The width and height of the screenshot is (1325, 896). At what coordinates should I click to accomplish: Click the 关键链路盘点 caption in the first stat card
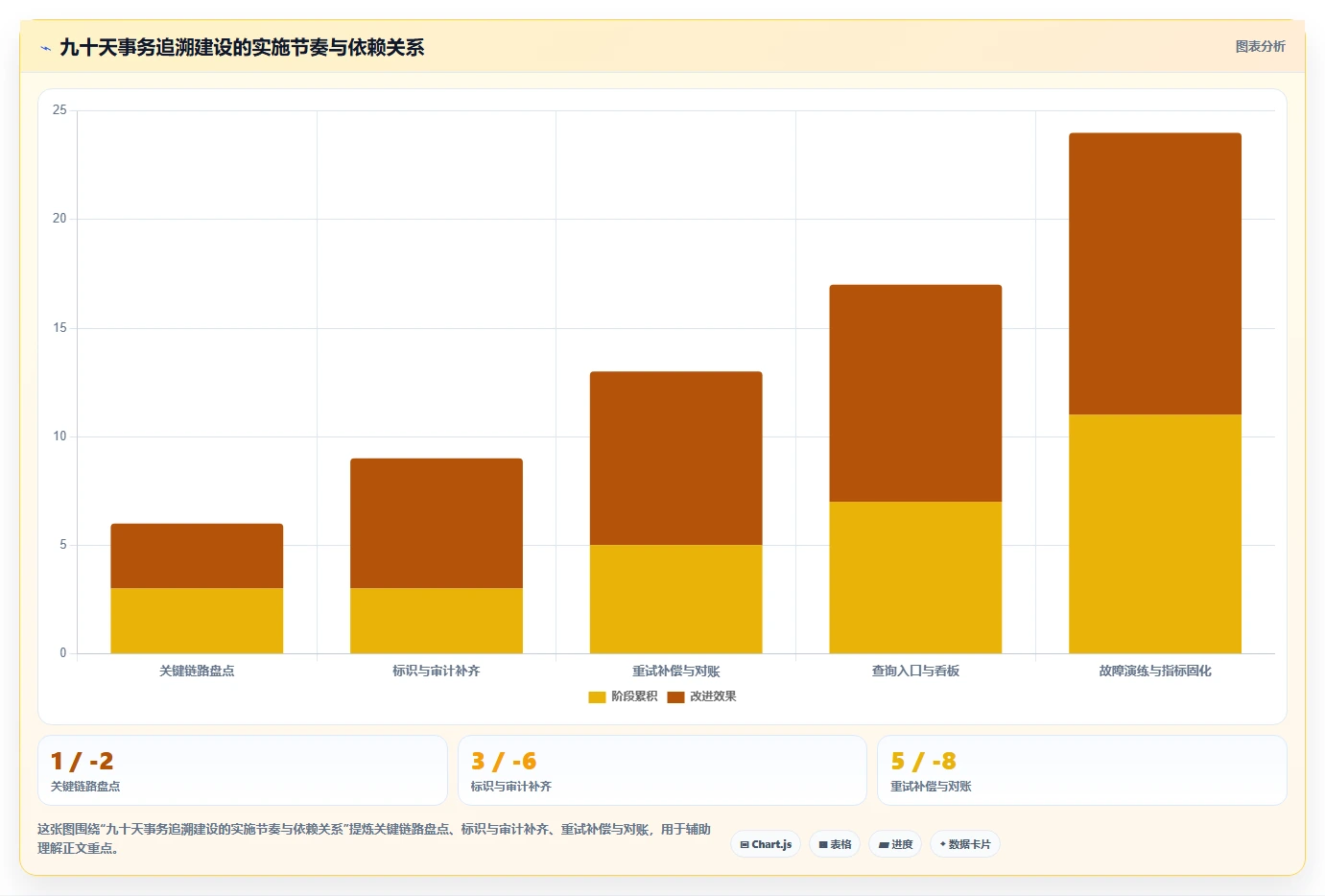[85, 787]
